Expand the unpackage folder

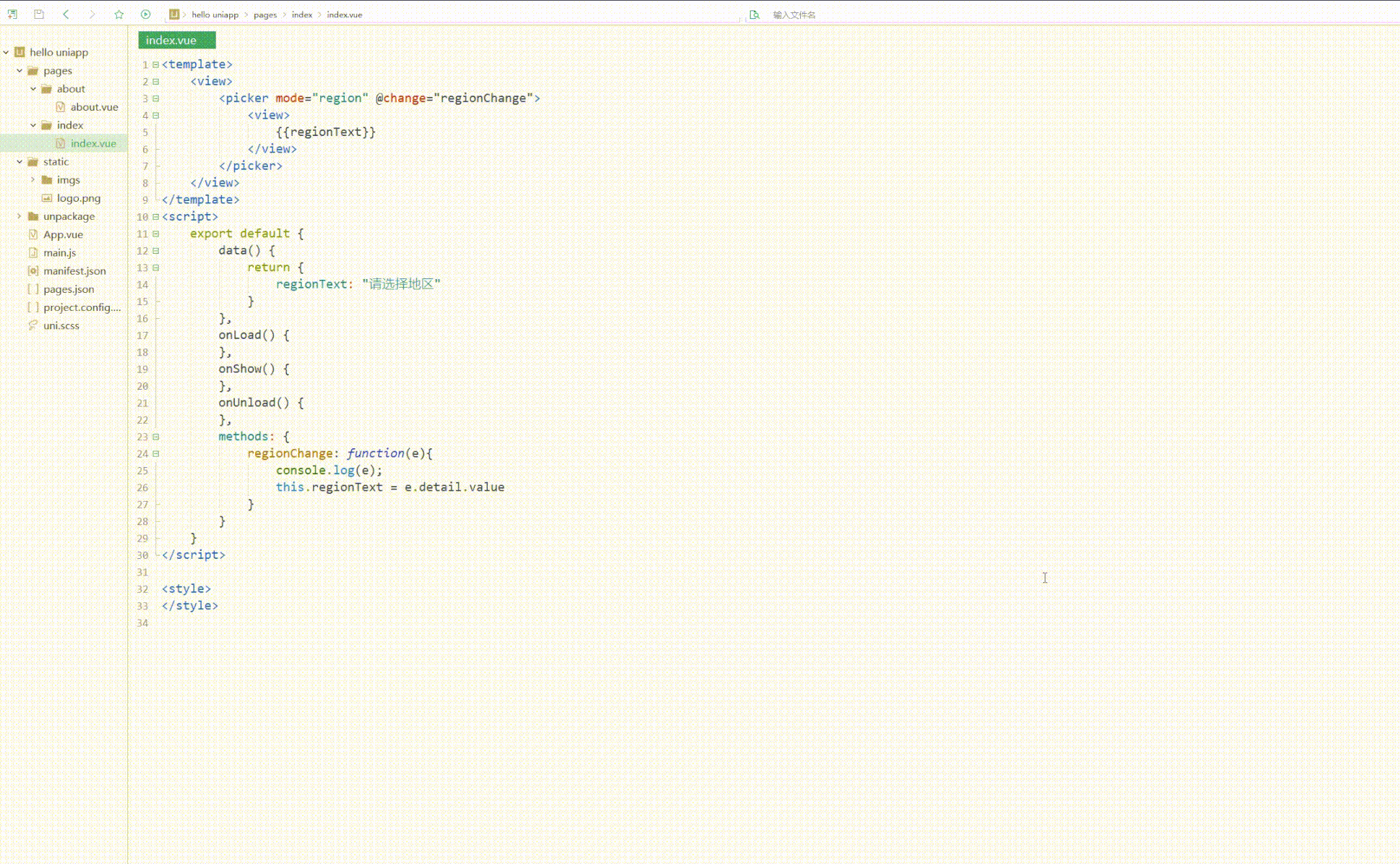[x=20, y=216]
